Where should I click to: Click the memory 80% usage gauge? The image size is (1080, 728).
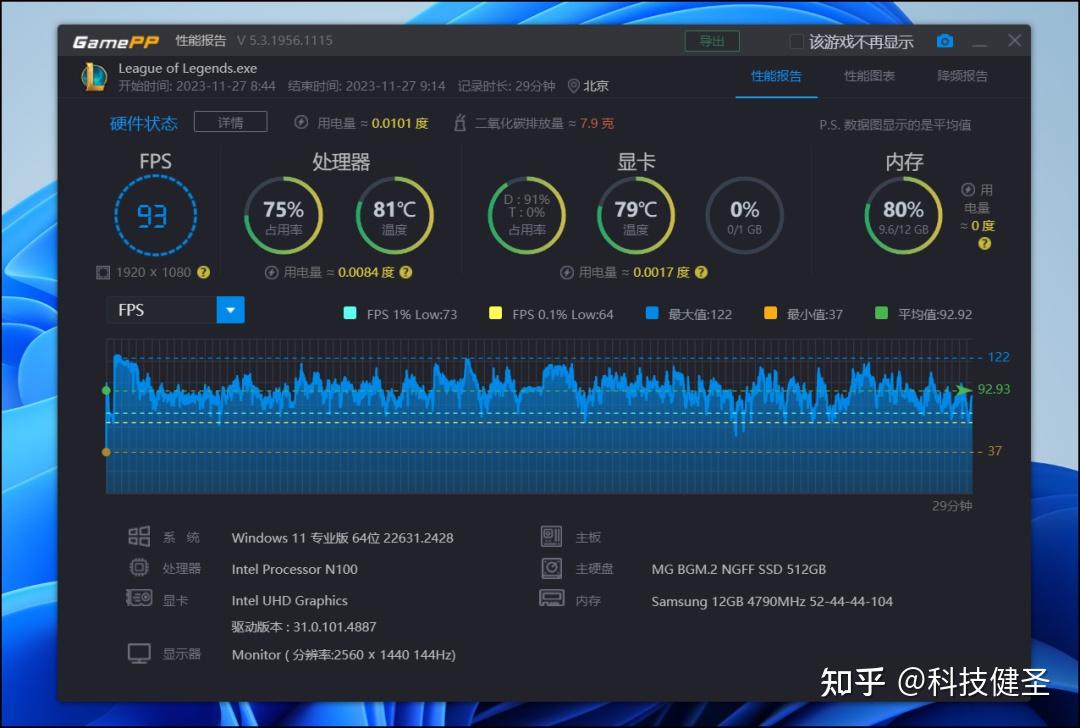click(904, 216)
